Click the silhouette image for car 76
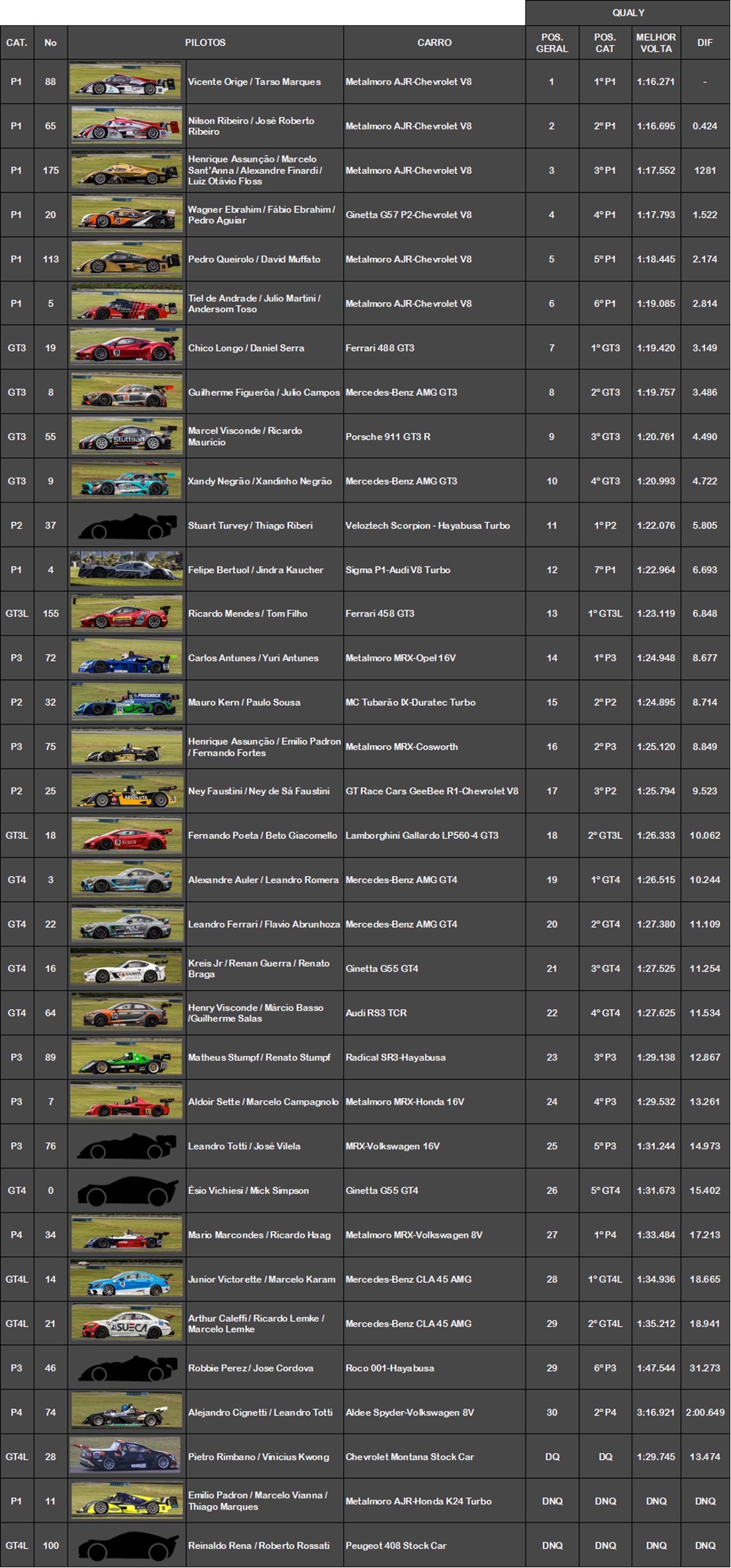Image resolution: width=731 pixels, height=1568 pixels. [126, 1146]
